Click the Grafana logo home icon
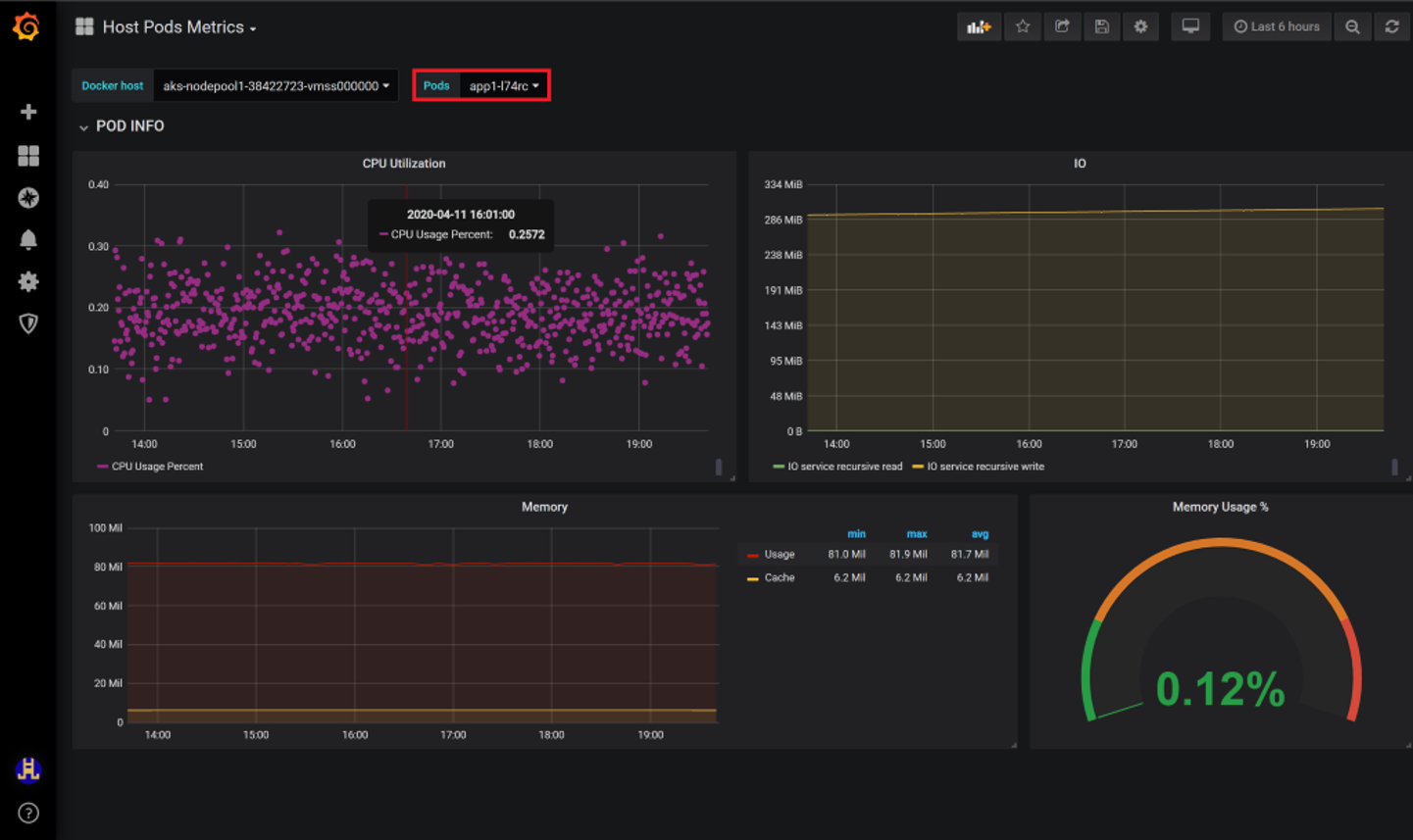This screenshot has height=840, width=1413. tap(27, 26)
